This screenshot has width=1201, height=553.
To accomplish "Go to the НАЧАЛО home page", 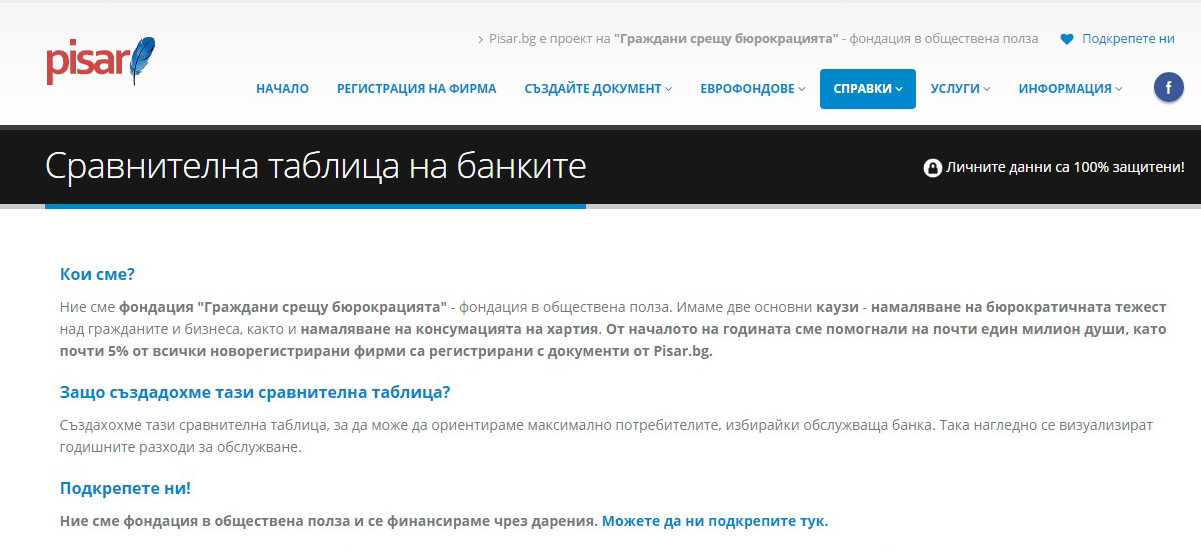I will pos(282,89).
